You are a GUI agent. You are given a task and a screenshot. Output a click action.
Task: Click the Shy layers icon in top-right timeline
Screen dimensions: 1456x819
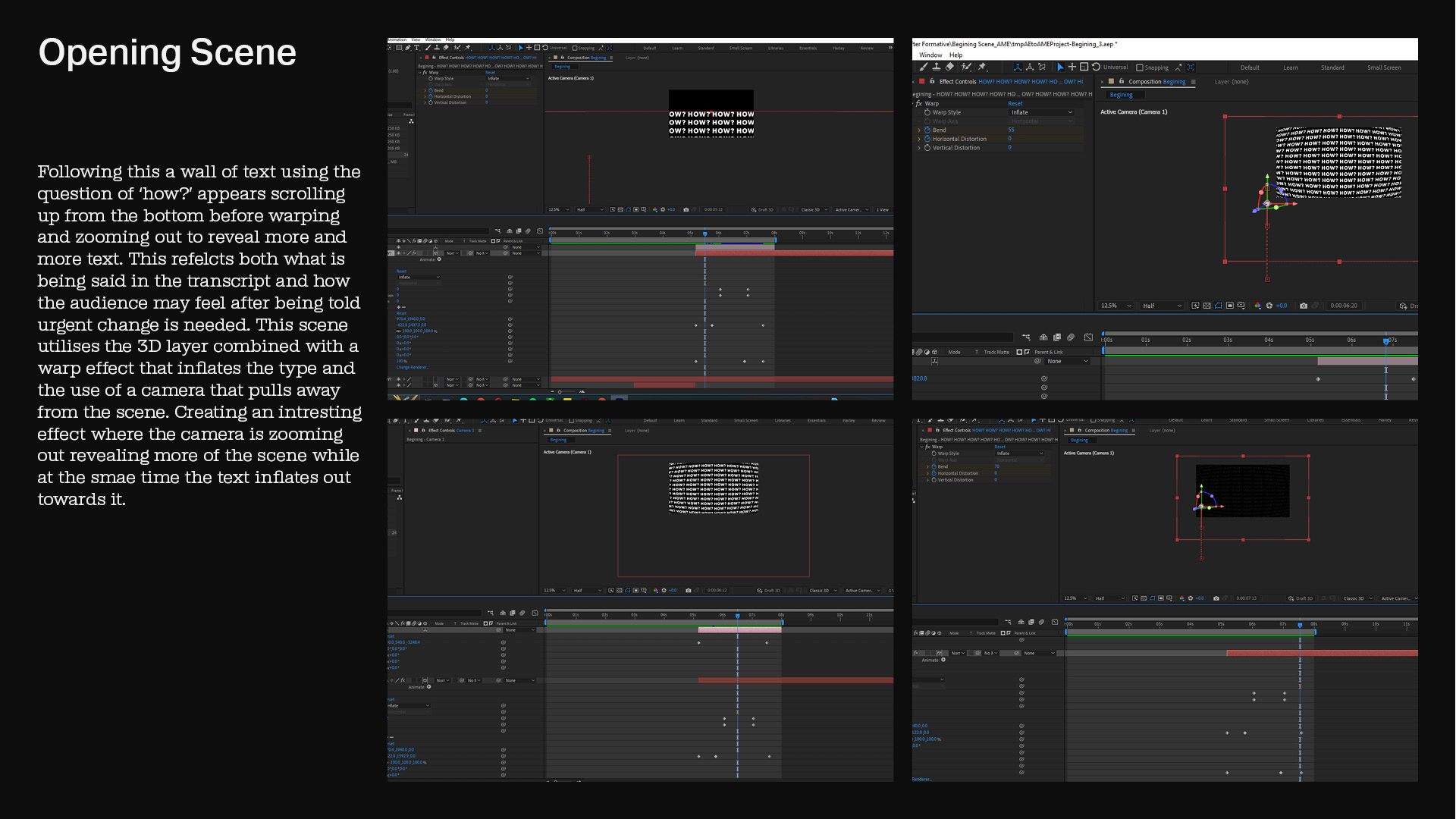(1043, 337)
